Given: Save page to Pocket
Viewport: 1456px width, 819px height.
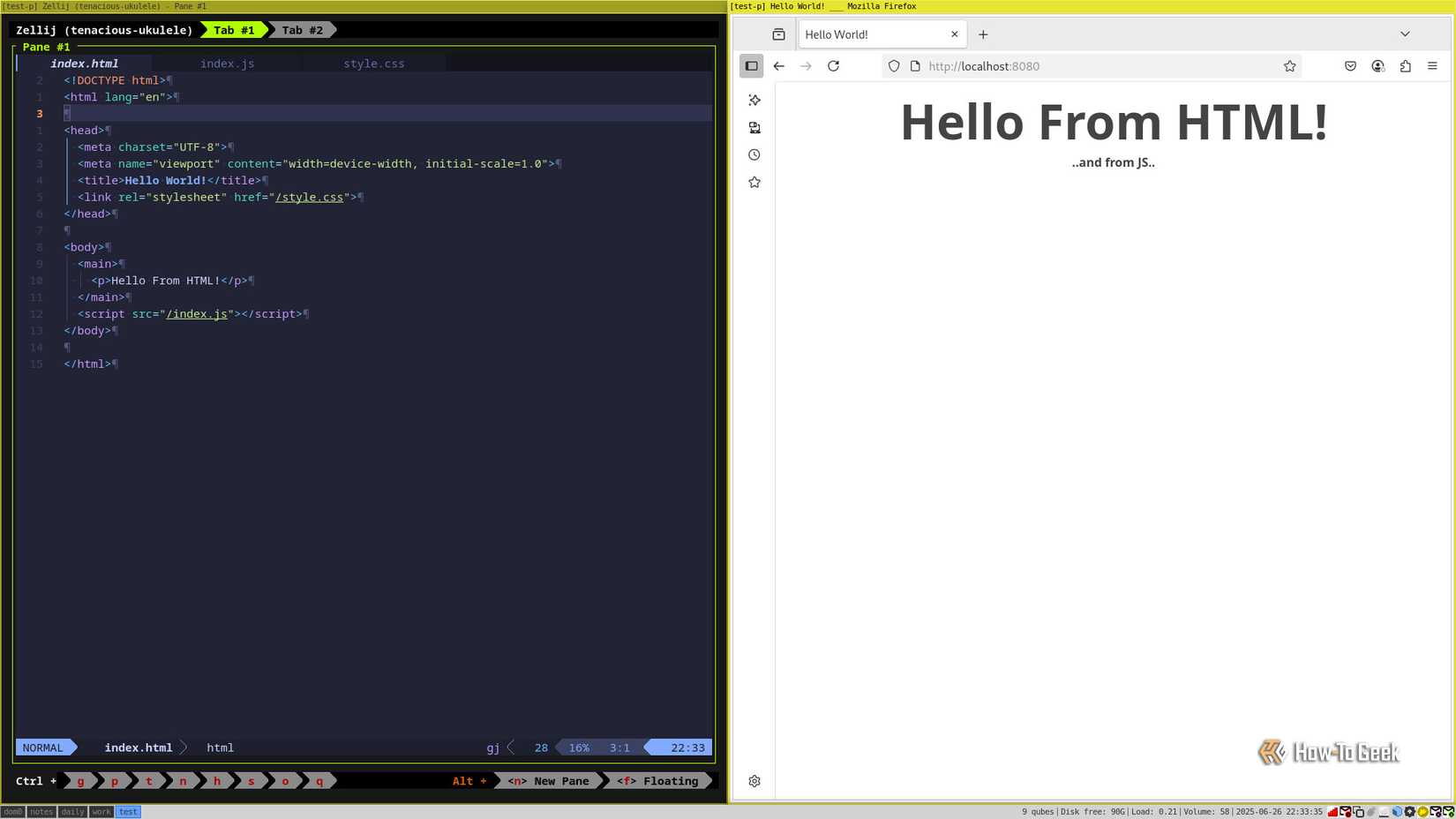Looking at the screenshot, I should point(1350,65).
